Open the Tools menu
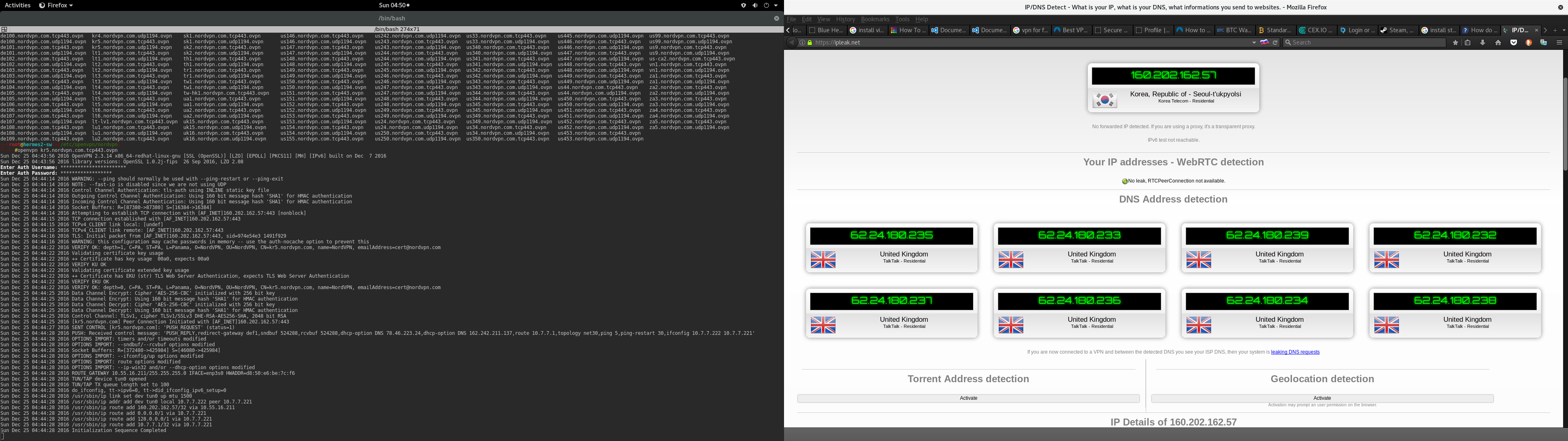Screen dimensions: 1568x441 [902, 20]
